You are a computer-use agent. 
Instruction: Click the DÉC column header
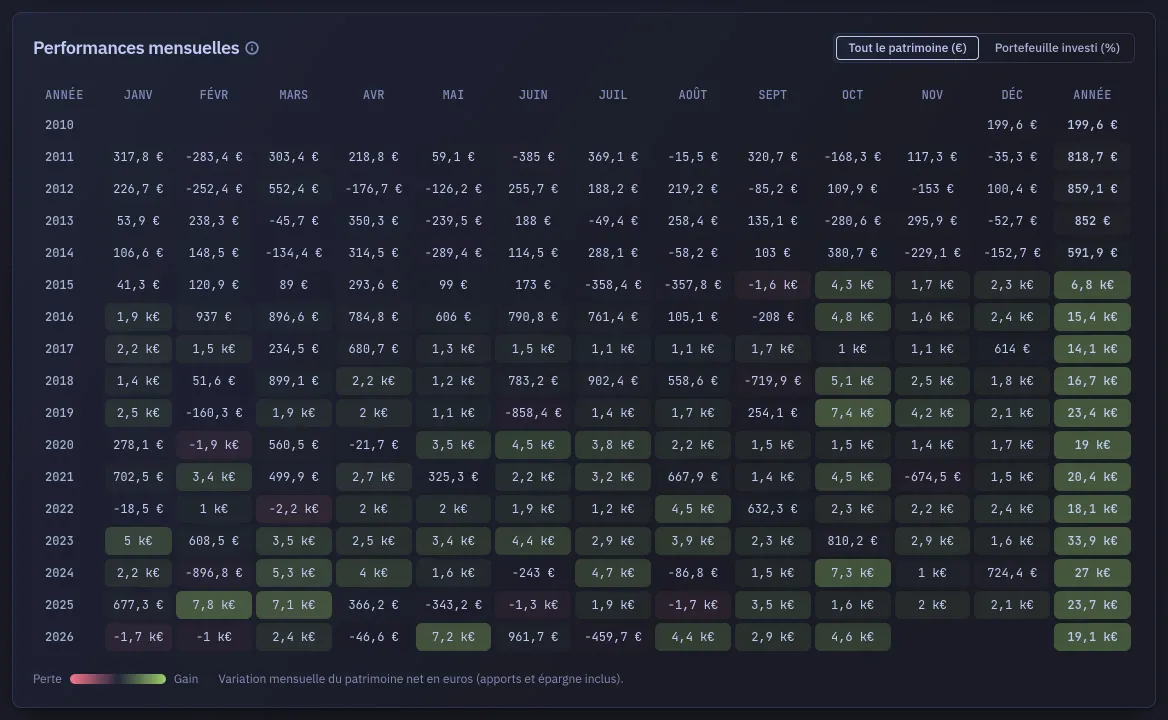coord(1012,95)
